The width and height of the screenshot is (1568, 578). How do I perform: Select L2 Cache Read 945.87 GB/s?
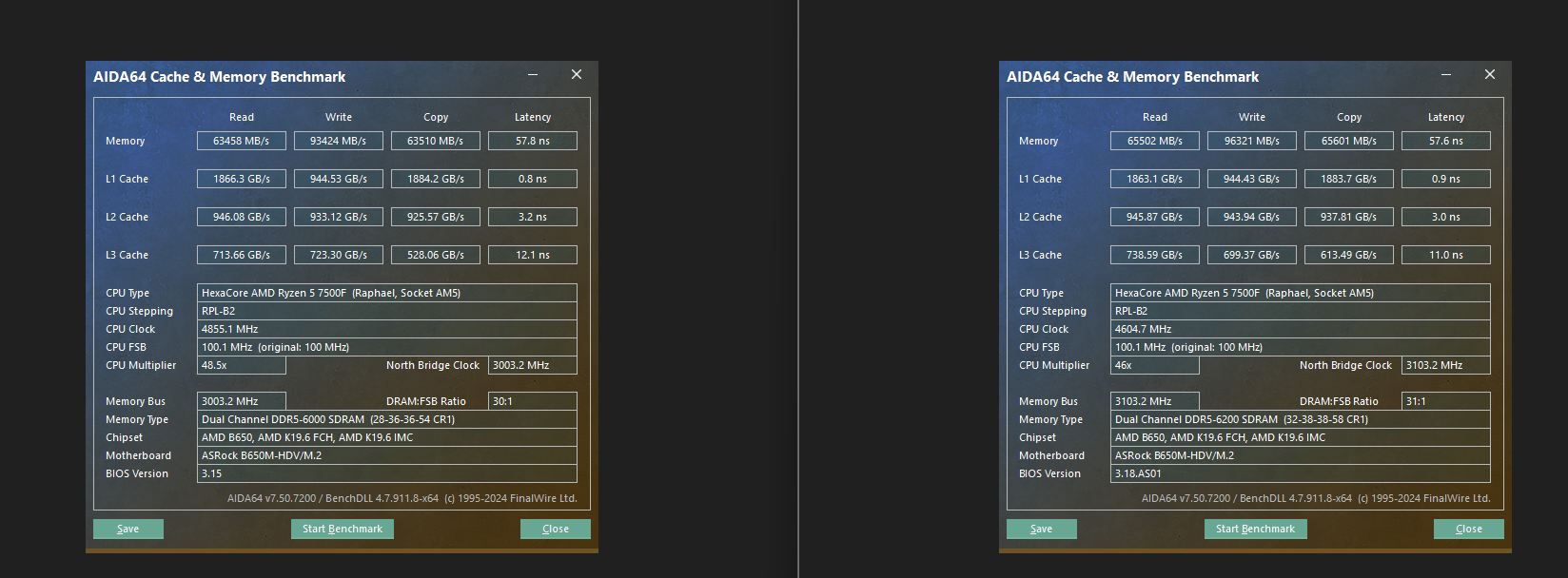point(1155,217)
